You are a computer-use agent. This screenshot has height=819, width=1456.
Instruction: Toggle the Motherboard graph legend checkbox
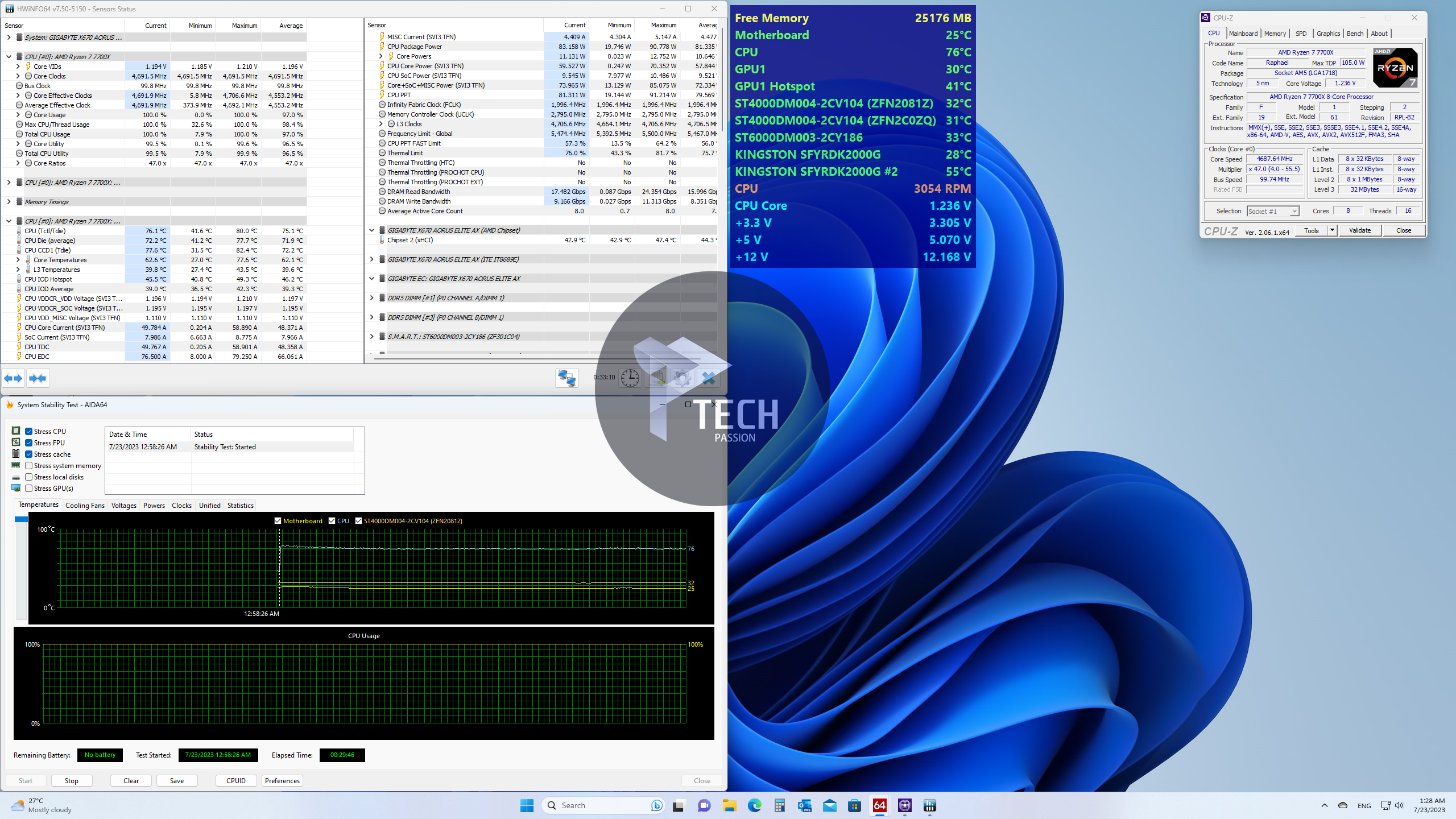tap(278, 521)
